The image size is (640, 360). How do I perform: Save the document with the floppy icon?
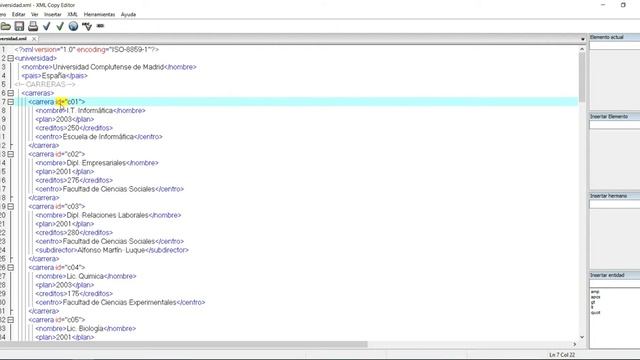click(19, 27)
